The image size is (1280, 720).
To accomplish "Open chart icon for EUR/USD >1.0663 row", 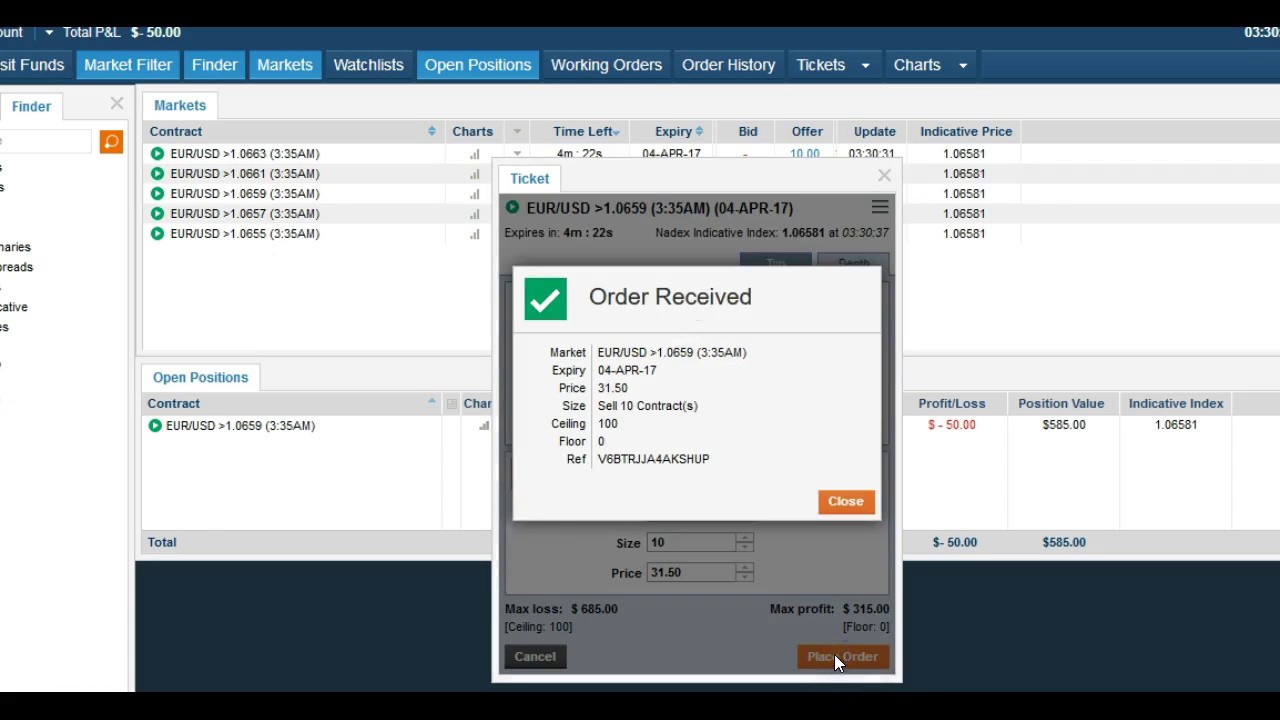I will click(x=475, y=154).
